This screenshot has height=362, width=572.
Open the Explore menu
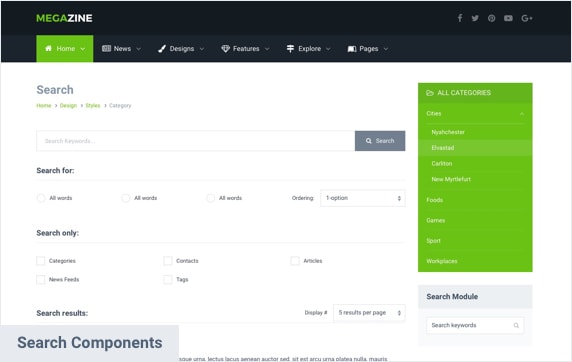pyautogui.click(x=309, y=49)
